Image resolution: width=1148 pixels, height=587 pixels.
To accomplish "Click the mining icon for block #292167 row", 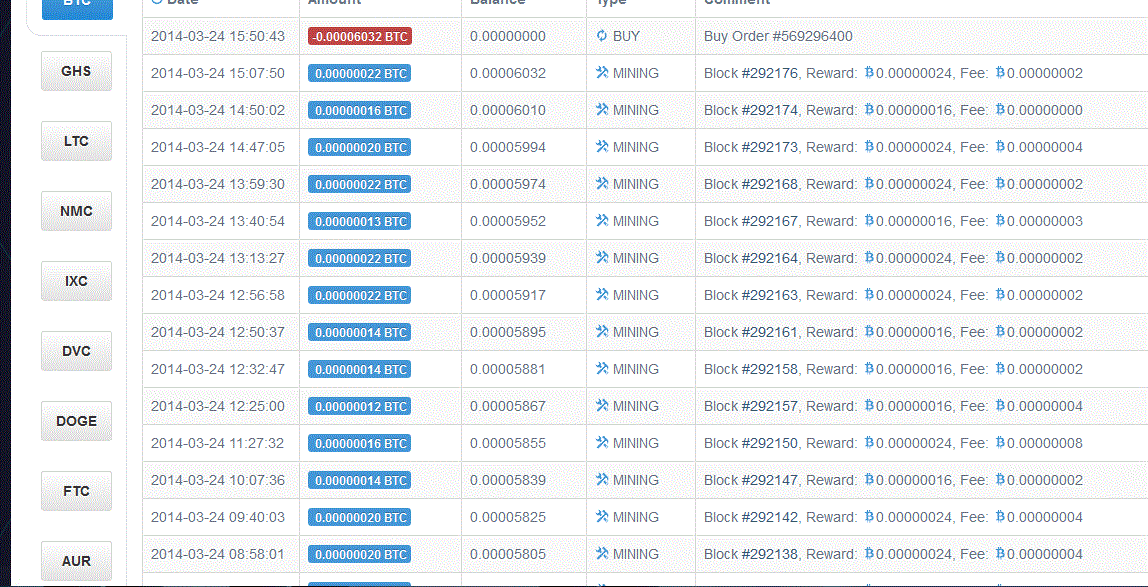I will pos(602,220).
